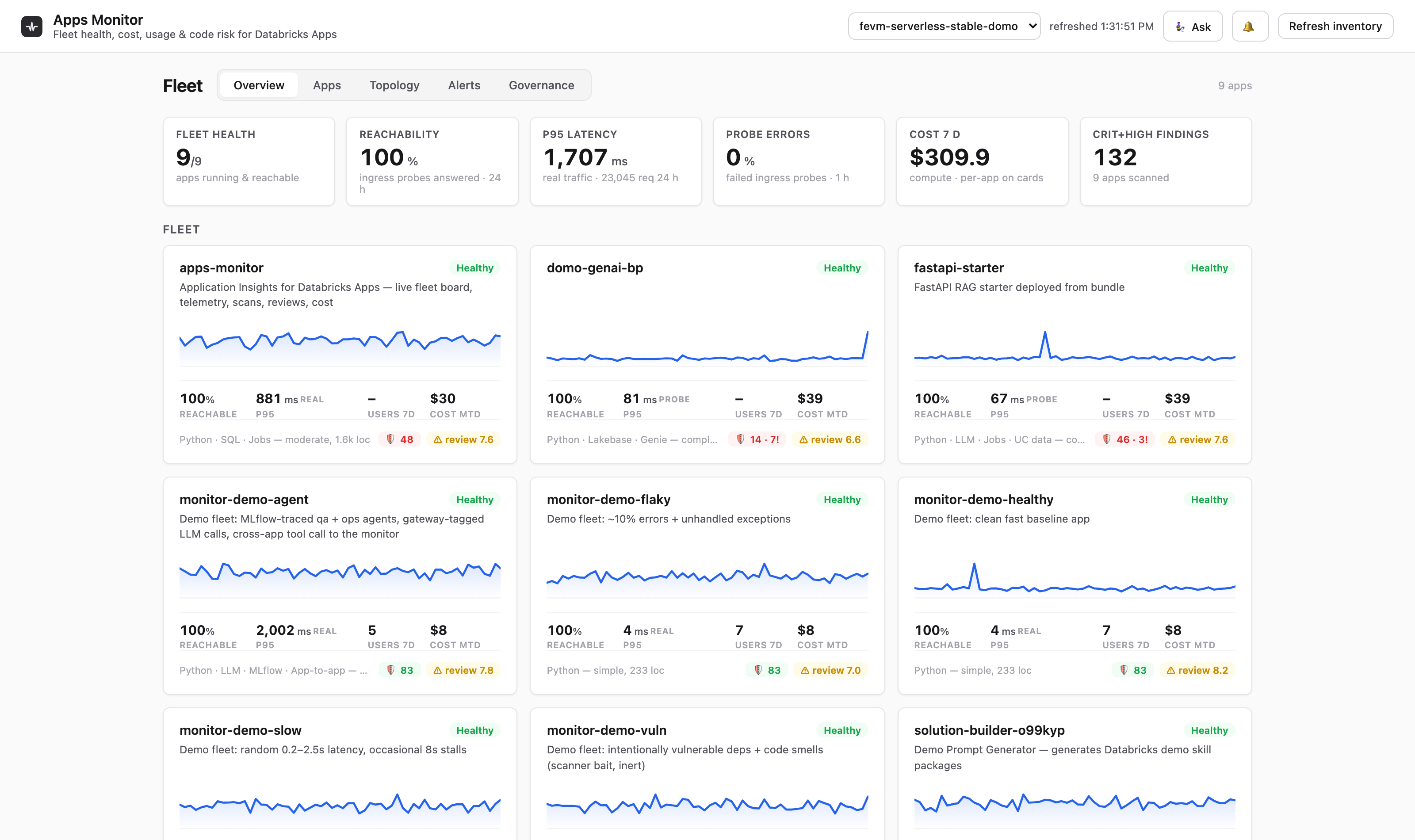Open the apps-monitor app card title
Viewport: 1415px width, 840px height.
click(221, 268)
